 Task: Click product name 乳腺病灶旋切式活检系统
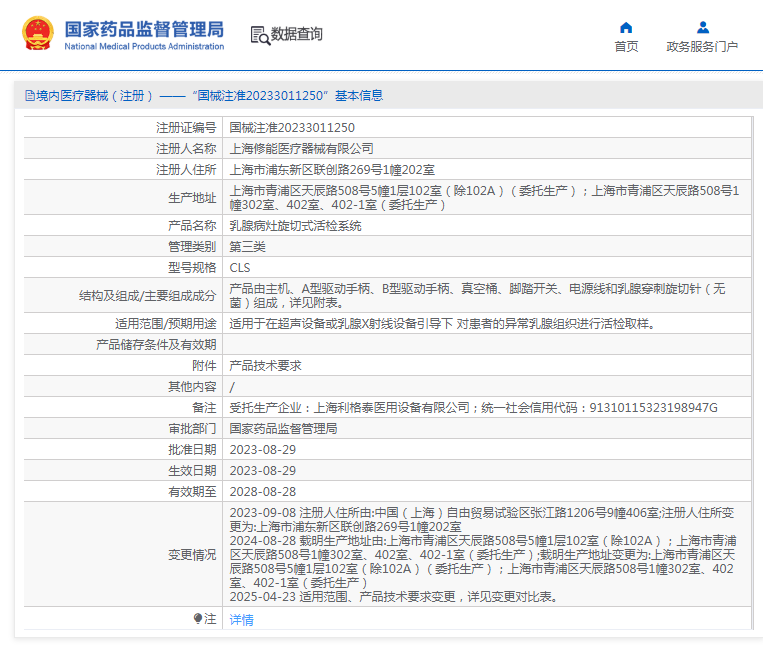click(x=295, y=226)
